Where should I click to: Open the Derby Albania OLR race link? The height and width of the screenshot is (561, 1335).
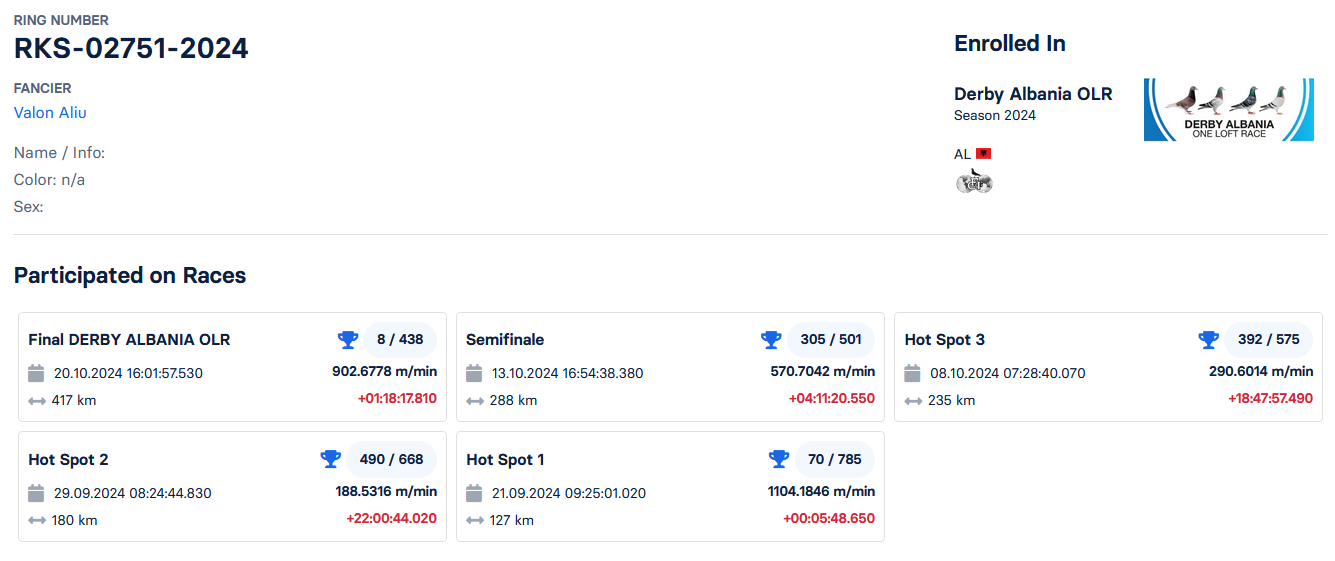(x=1033, y=94)
